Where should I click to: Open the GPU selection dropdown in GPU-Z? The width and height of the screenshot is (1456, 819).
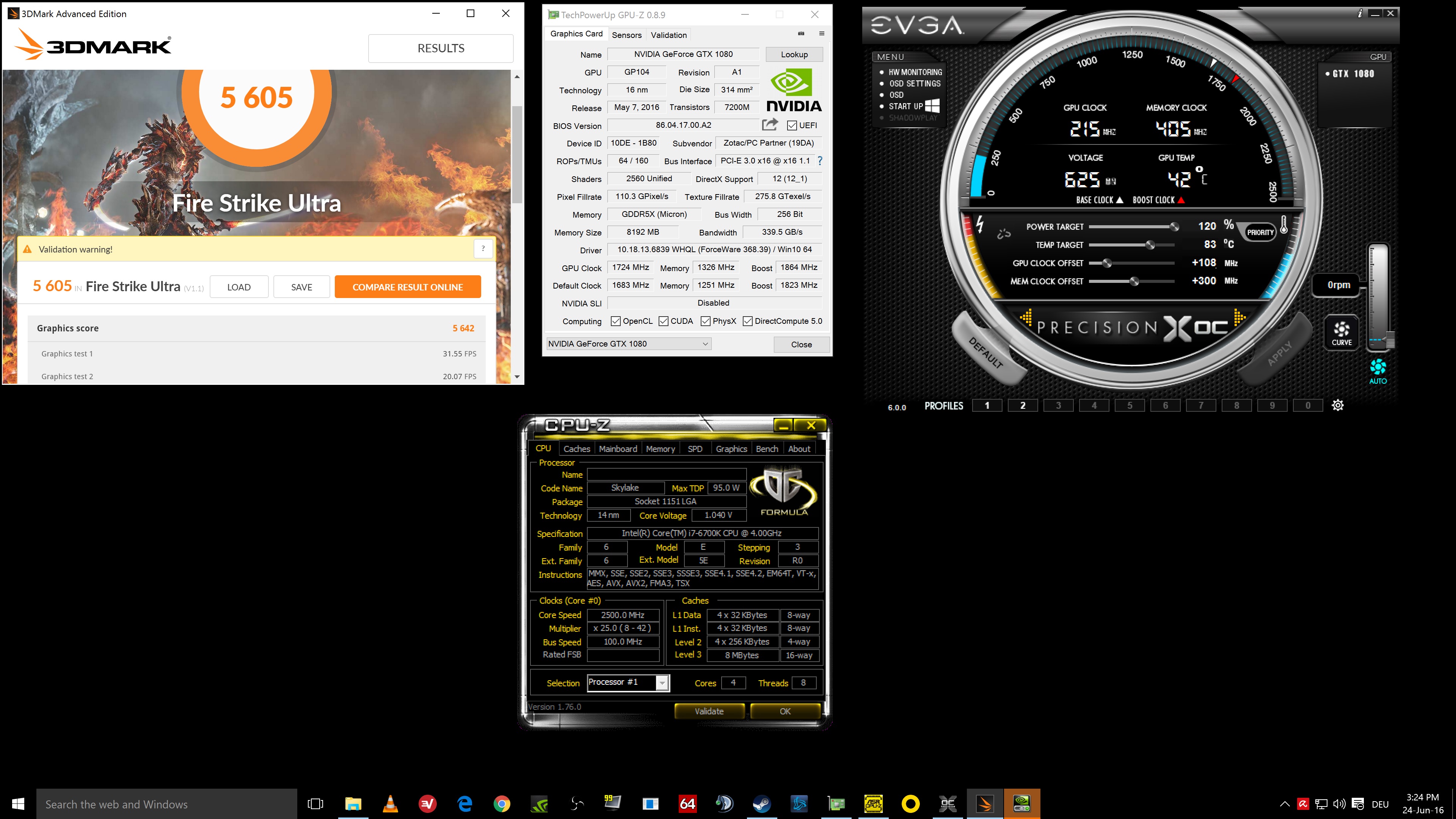629,344
